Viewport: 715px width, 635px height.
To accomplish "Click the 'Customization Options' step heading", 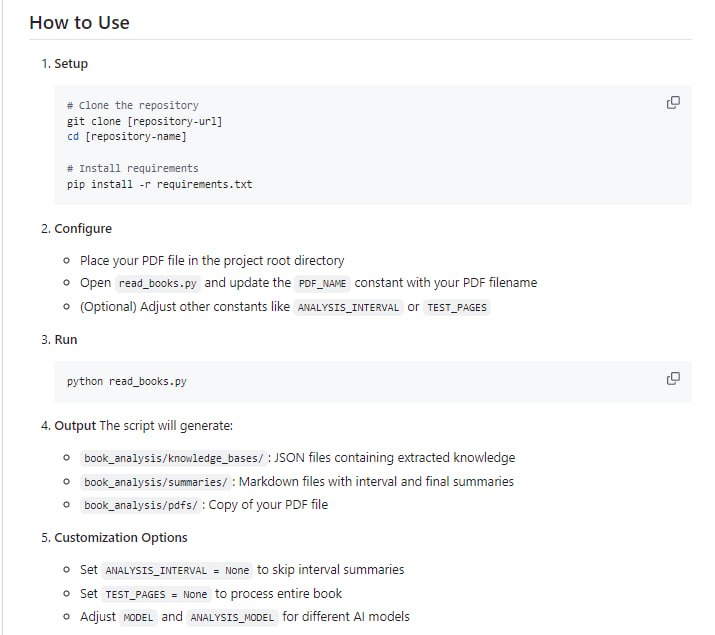I will click(x=123, y=537).
